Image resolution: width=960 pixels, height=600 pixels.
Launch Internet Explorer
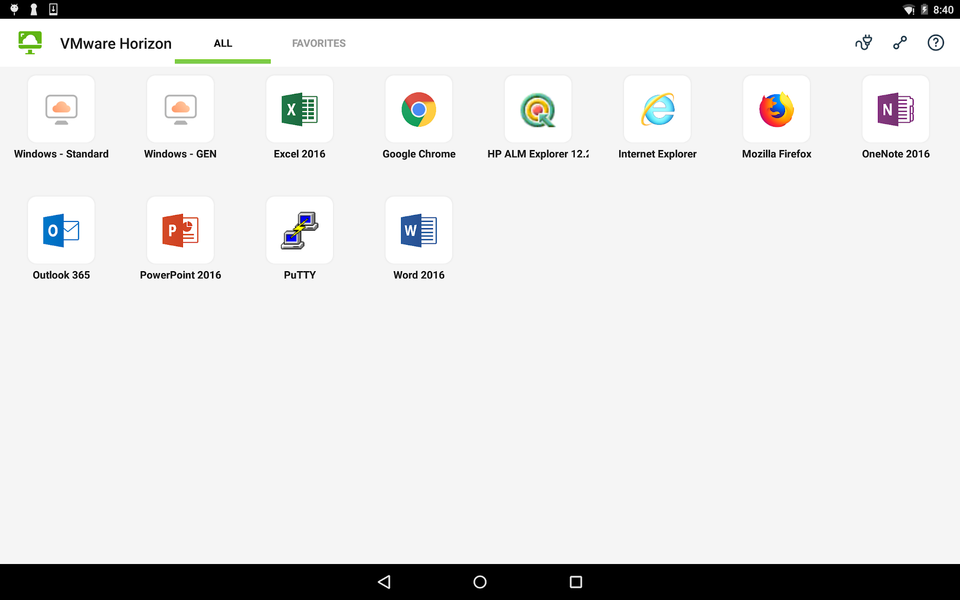[657, 109]
